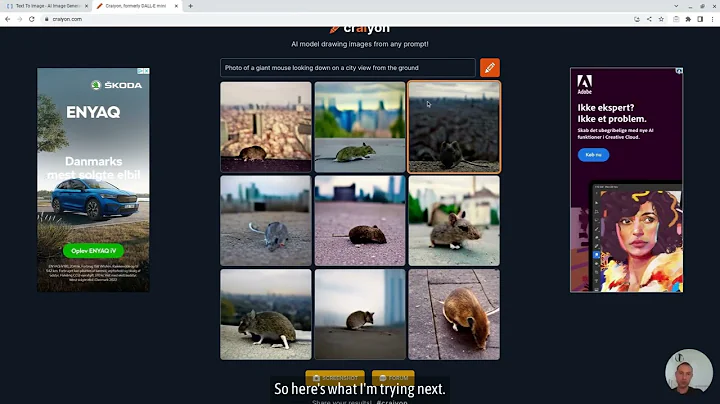Click the AdChoices icon on Adobe ad

point(679,71)
